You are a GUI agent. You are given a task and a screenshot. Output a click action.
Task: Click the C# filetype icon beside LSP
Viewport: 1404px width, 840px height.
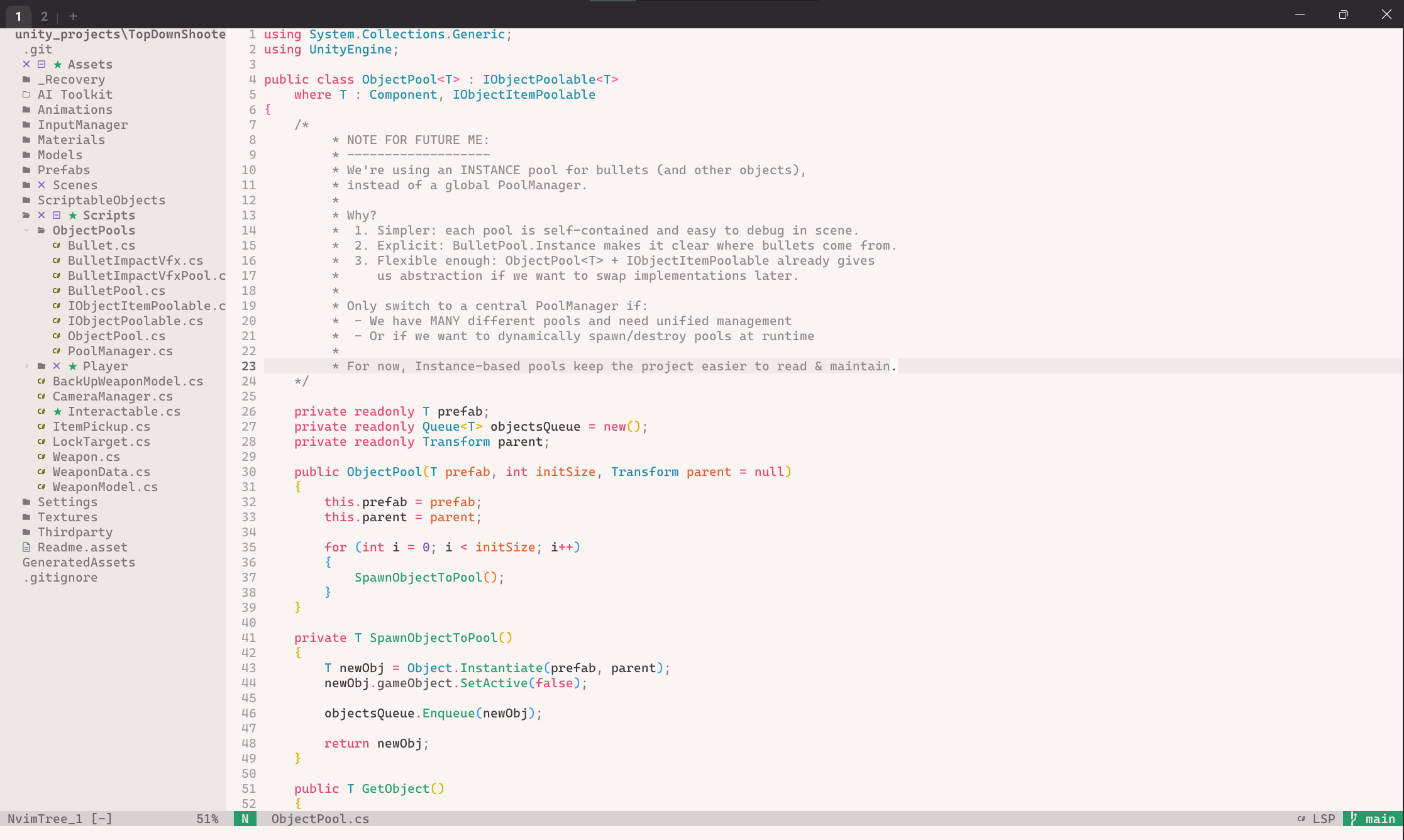[x=1302, y=819]
